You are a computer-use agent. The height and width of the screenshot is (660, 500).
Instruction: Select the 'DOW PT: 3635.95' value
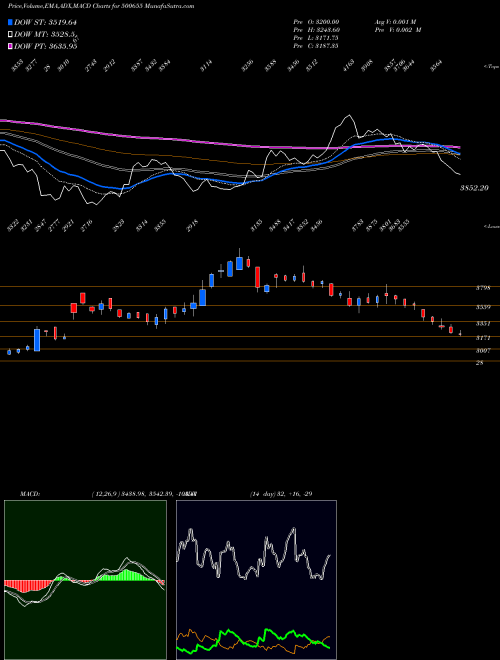click(45, 46)
